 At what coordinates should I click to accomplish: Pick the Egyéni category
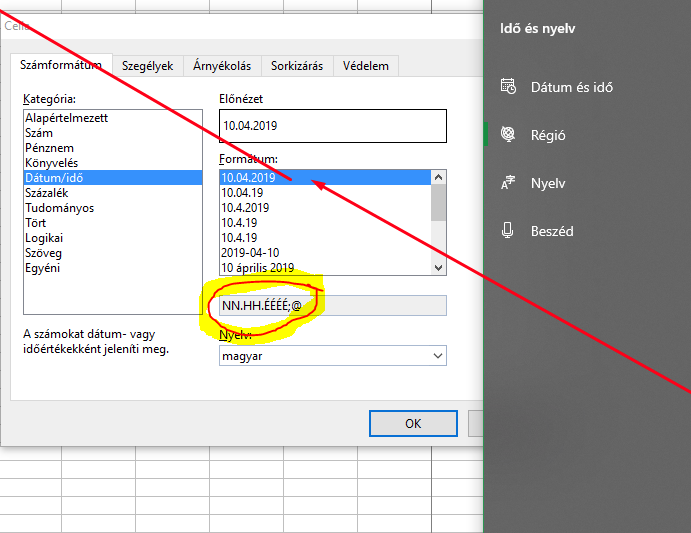pos(46,268)
